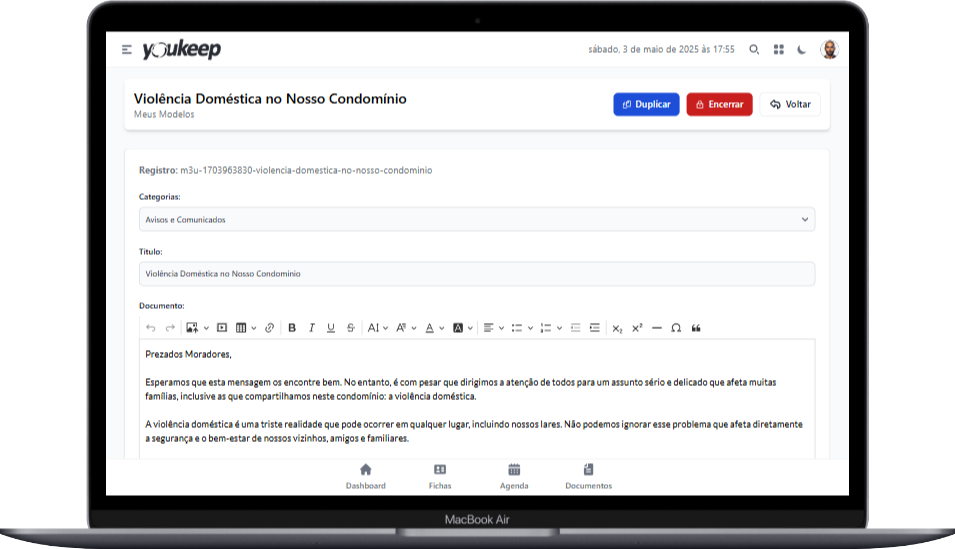Screen dimensions: 955x549
Task: Click the numbered list icon
Action: click(546, 328)
